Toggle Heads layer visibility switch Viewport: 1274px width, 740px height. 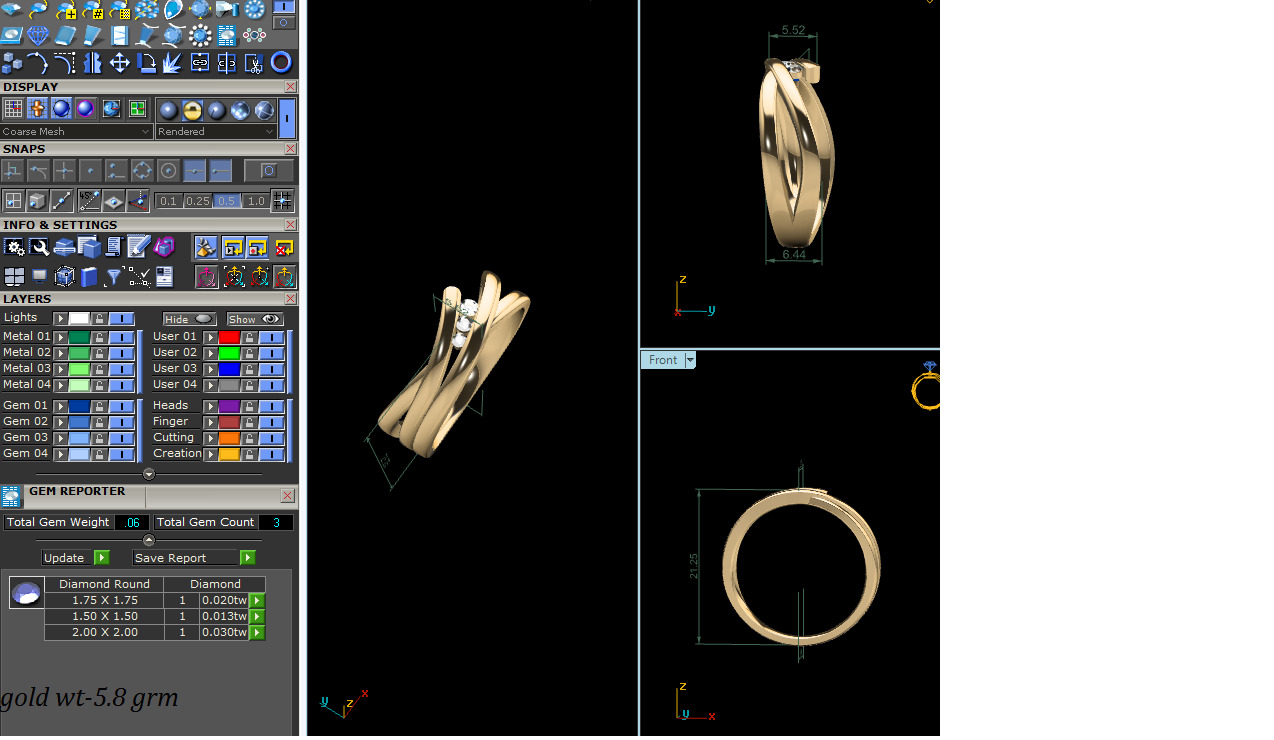pyautogui.click(x=271, y=406)
